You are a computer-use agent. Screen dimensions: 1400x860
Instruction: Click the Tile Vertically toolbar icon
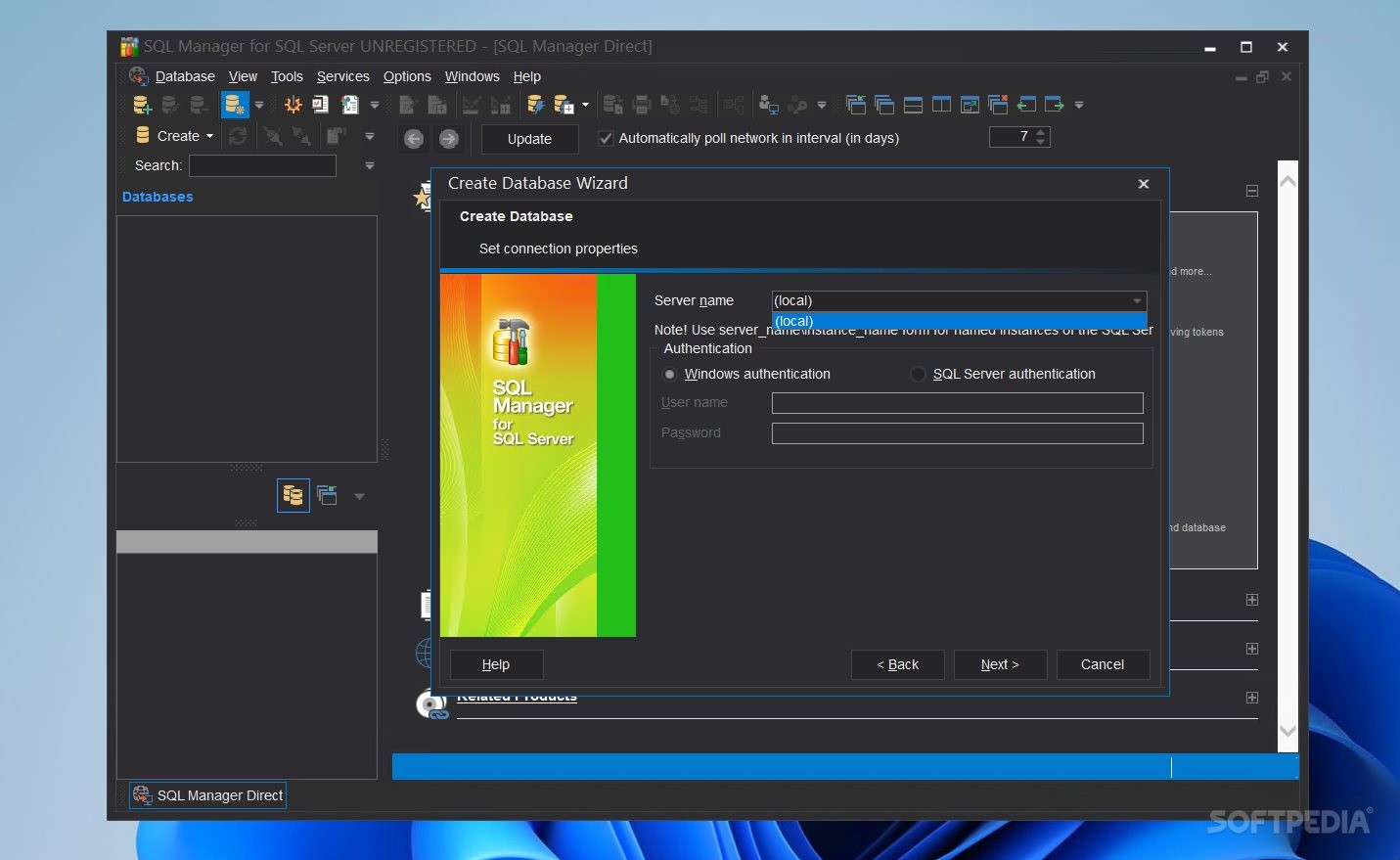point(941,105)
